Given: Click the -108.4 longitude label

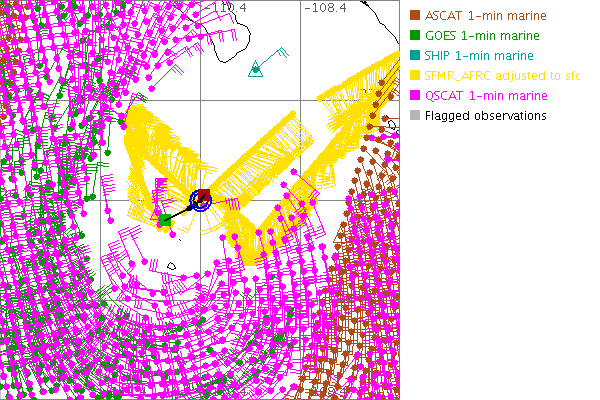Looking at the screenshot, I should [x=328, y=7].
